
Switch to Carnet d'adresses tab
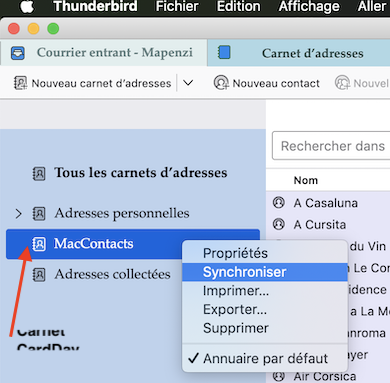(299, 53)
